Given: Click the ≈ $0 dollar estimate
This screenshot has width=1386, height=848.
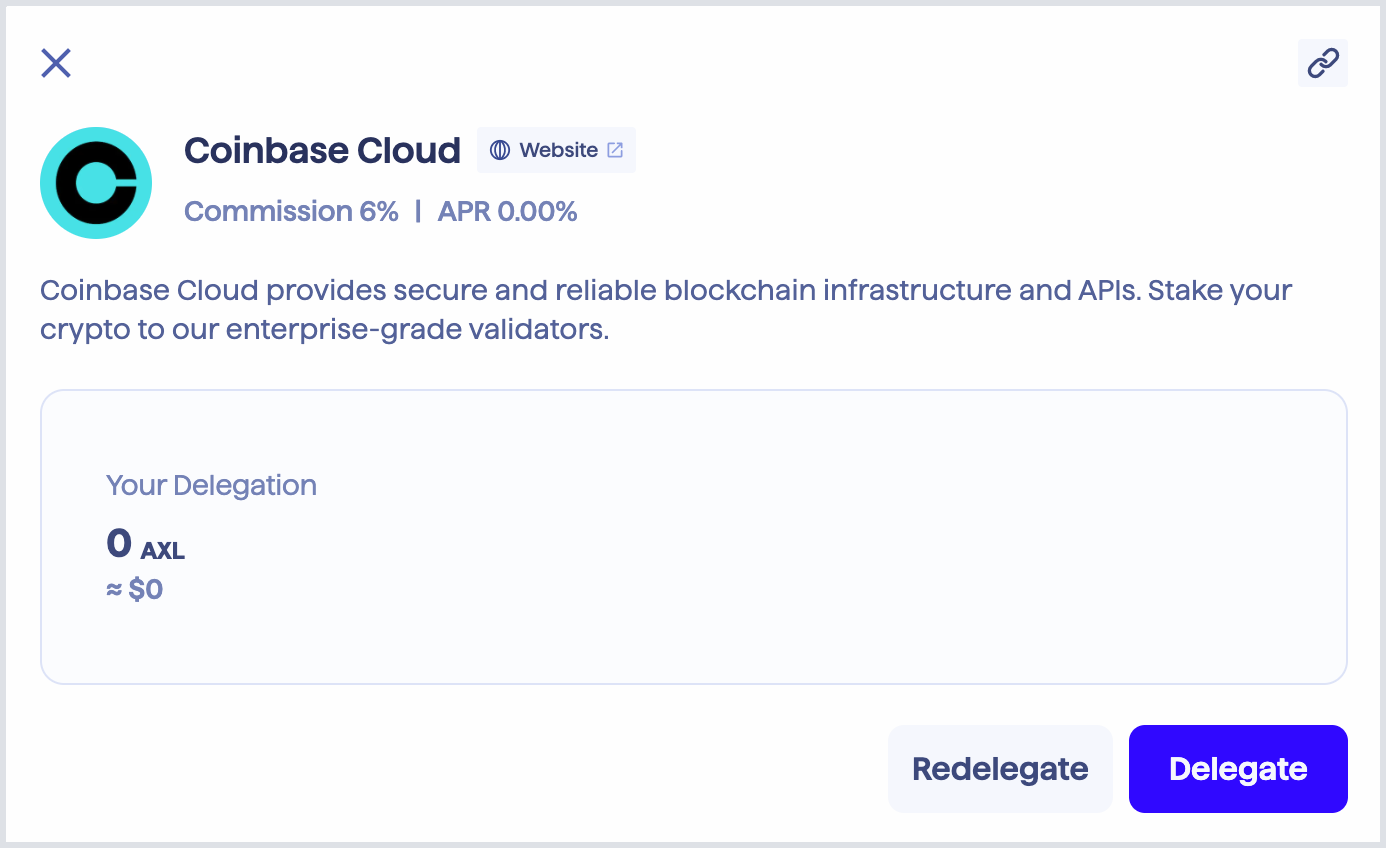Looking at the screenshot, I should [x=134, y=589].
